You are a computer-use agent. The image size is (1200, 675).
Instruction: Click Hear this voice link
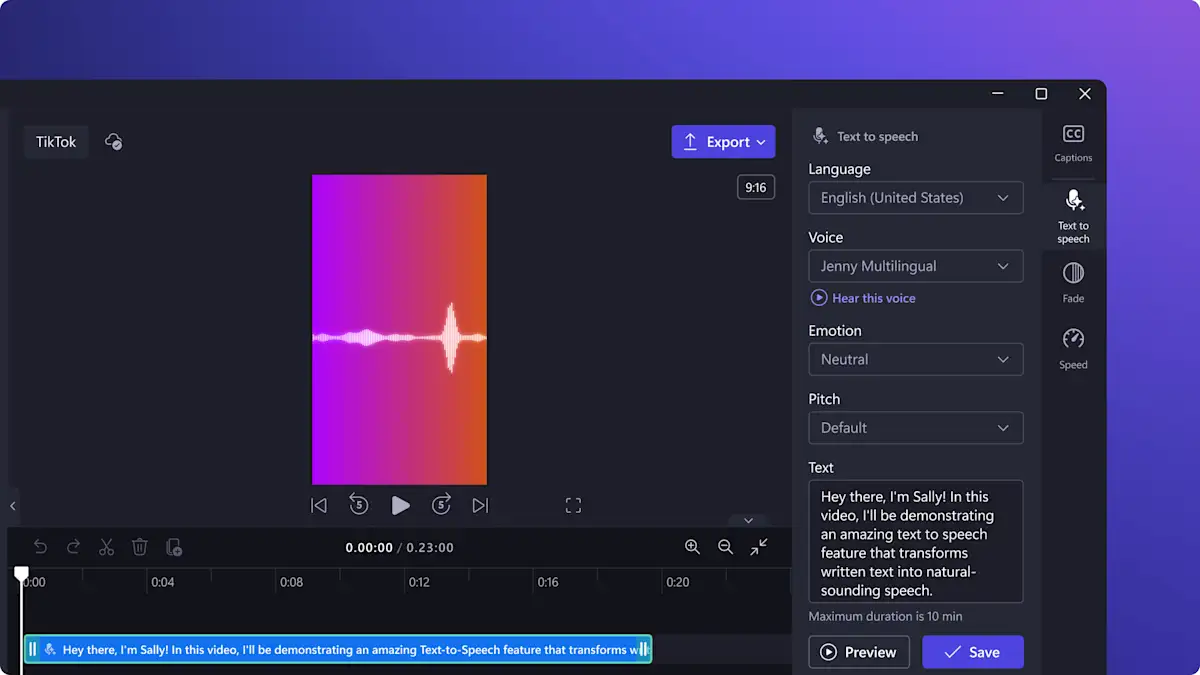click(x=863, y=297)
